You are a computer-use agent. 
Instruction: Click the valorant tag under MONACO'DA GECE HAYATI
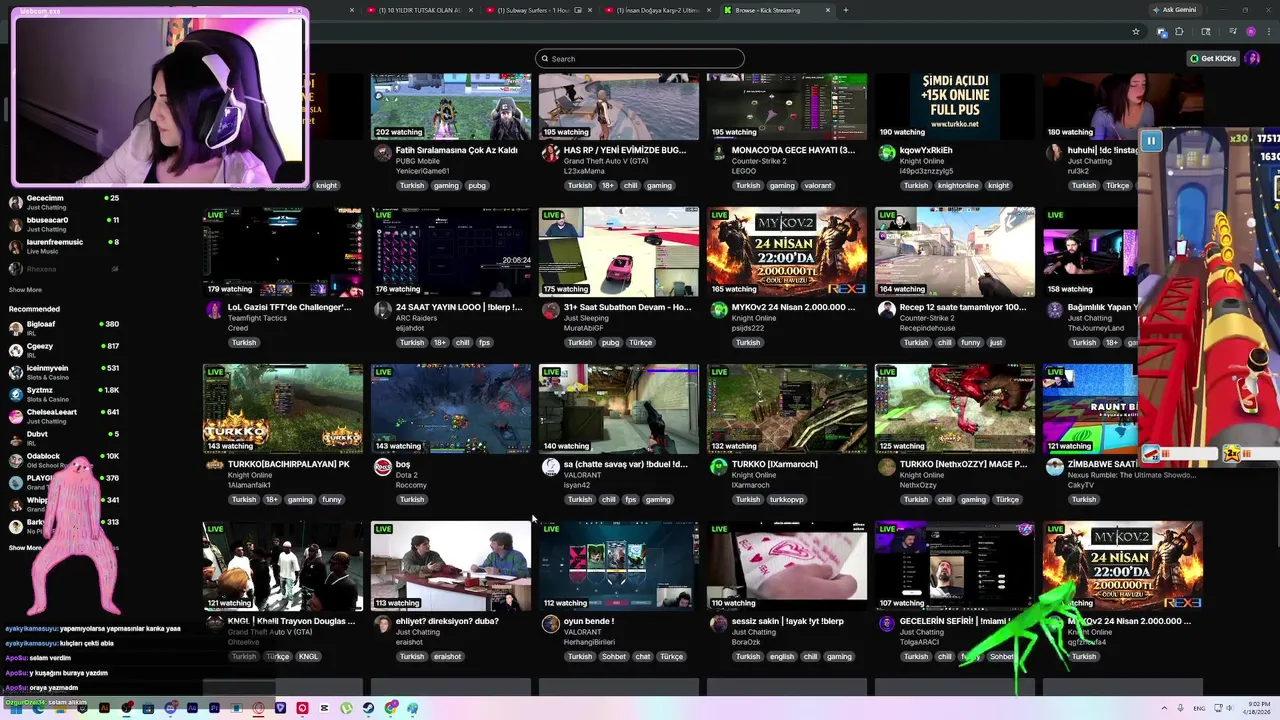[x=818, y=185]
